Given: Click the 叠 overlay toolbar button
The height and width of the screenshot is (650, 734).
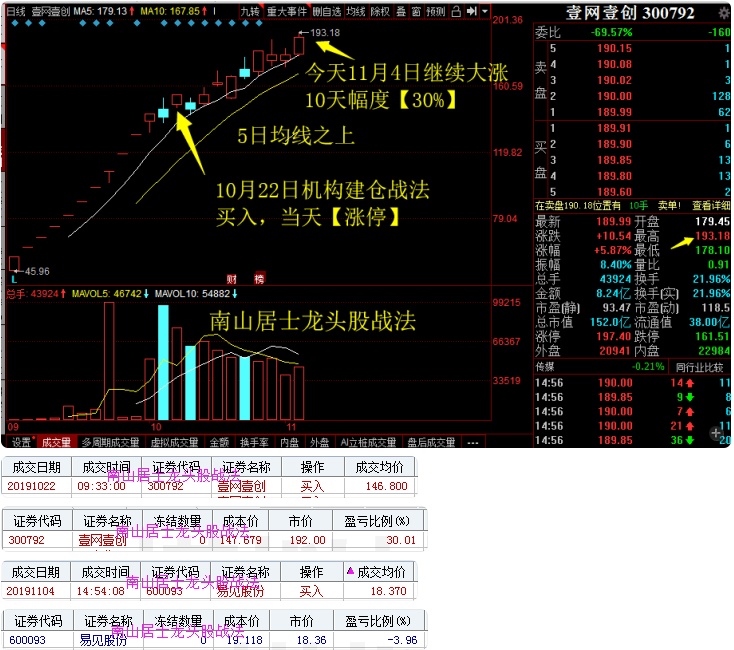Looking at the screenshot, I should click(x=400, y=12).
